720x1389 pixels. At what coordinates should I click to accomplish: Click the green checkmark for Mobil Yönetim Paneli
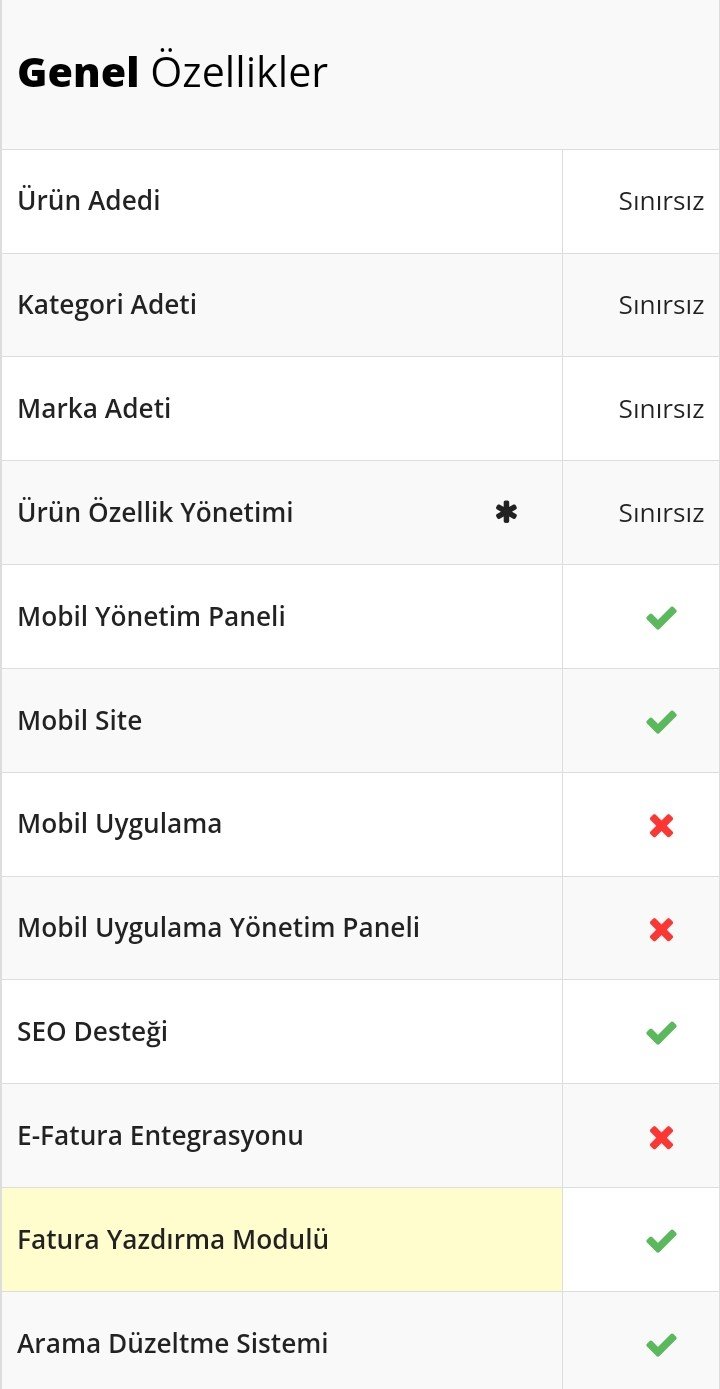[x=661, y=617]
